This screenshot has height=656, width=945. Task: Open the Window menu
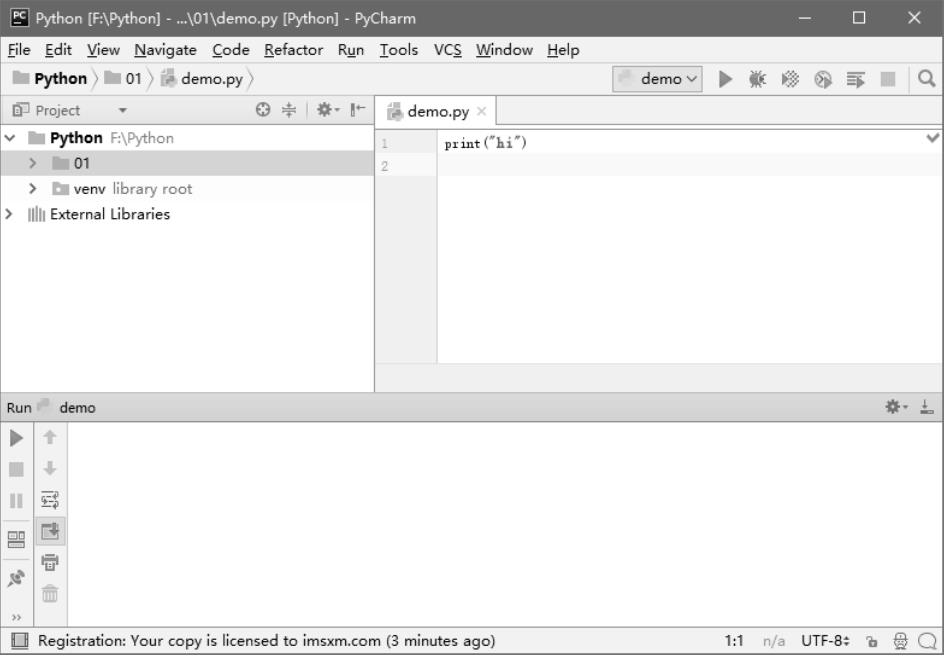pyautogui.click(x=504, y=50)
